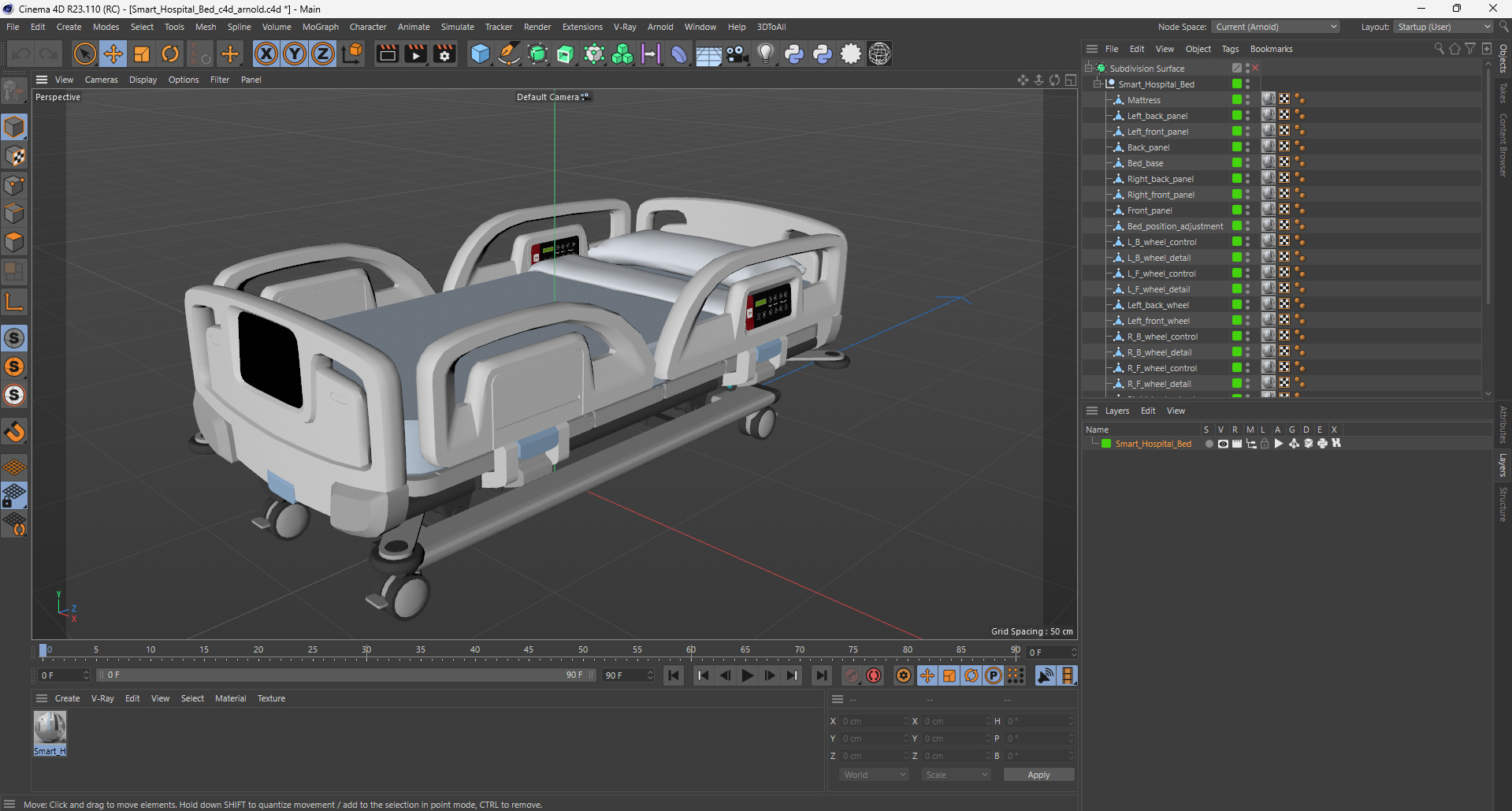Viewport: 1512px width, 811px height.
Task: Toggle Autokeying button
Action: click(874, 675)
